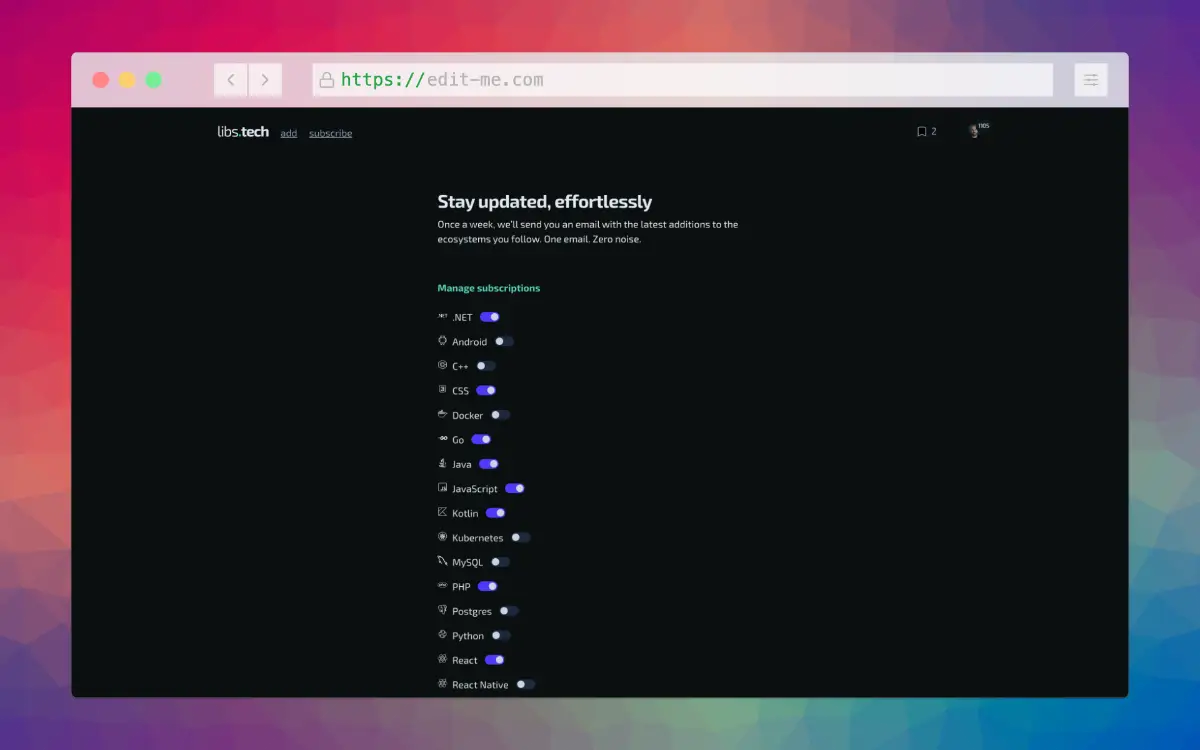Enable the Android subscription toggle

[x=504, y=341]
